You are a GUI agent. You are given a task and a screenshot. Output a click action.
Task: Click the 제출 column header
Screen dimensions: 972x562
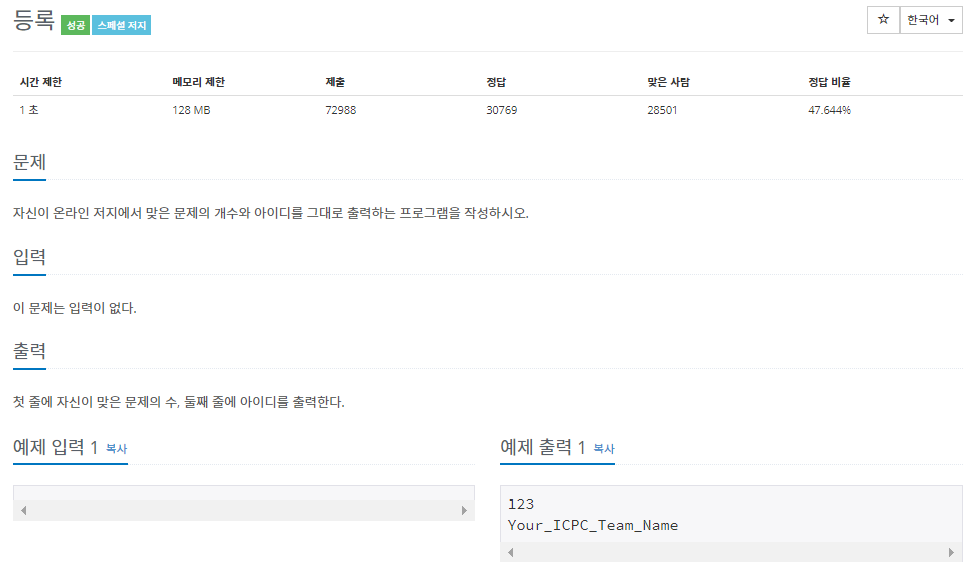tap(335, 82)
